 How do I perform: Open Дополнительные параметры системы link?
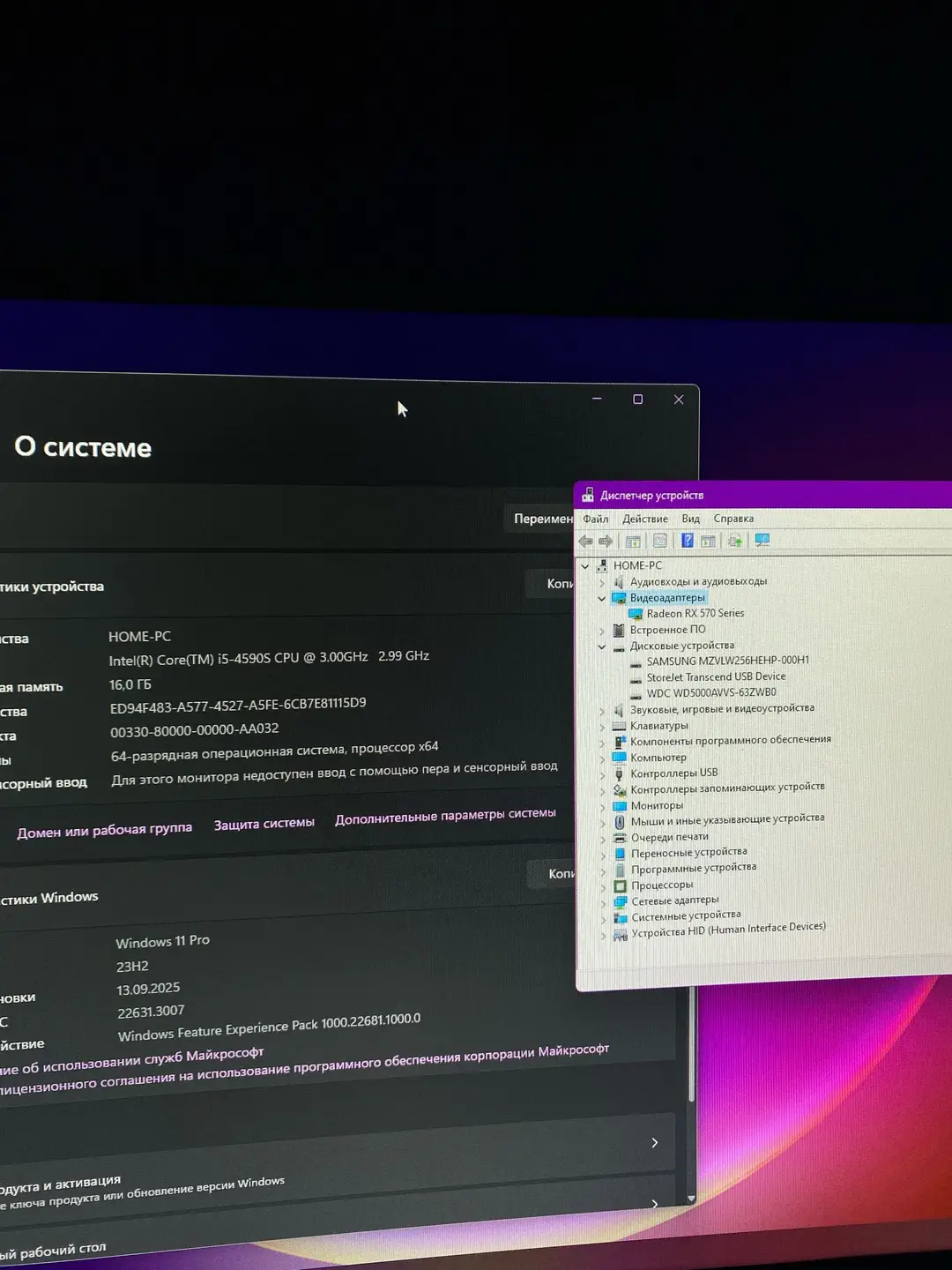445,816
